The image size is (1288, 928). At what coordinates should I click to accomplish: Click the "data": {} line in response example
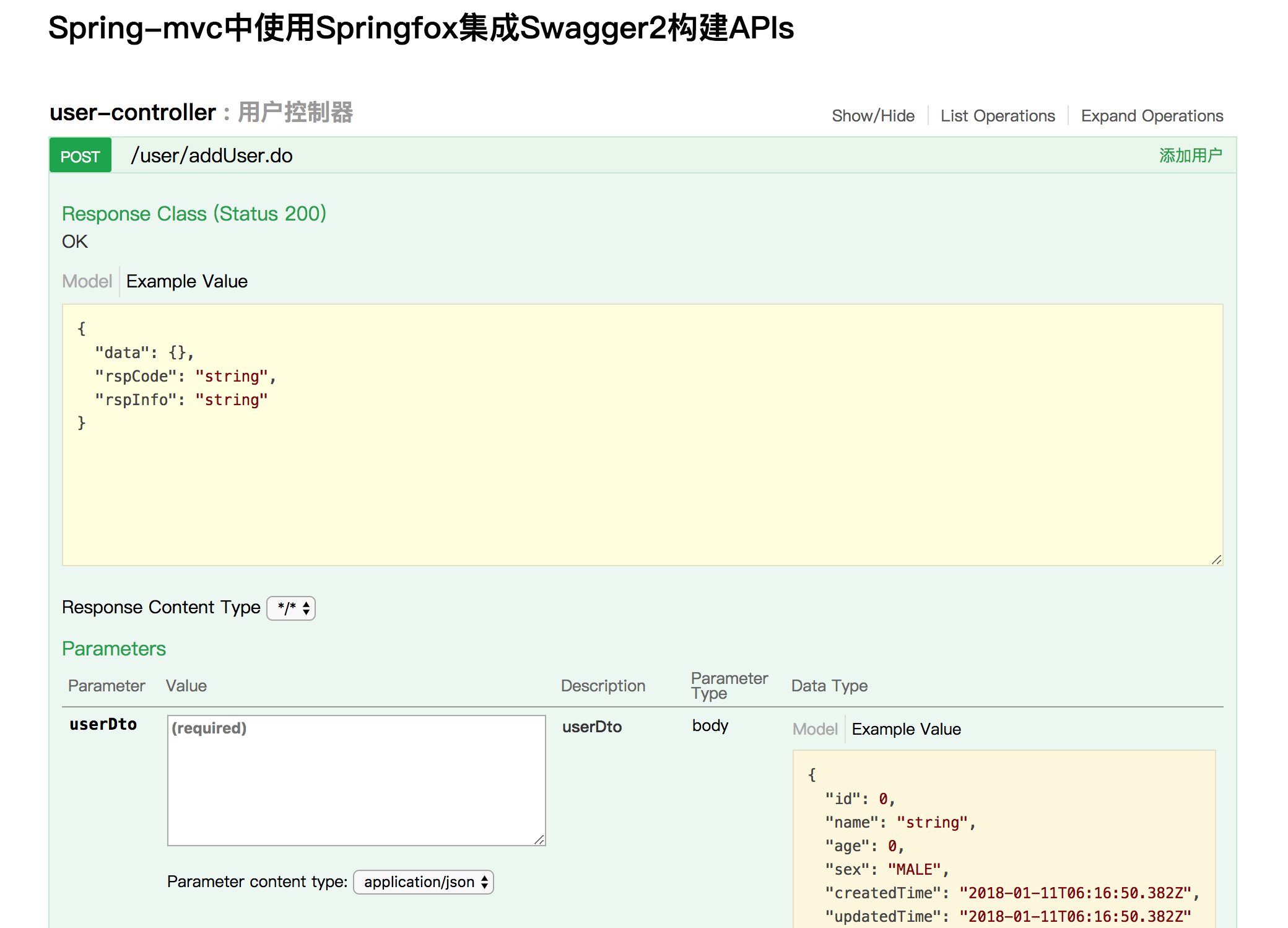point(144,352)
